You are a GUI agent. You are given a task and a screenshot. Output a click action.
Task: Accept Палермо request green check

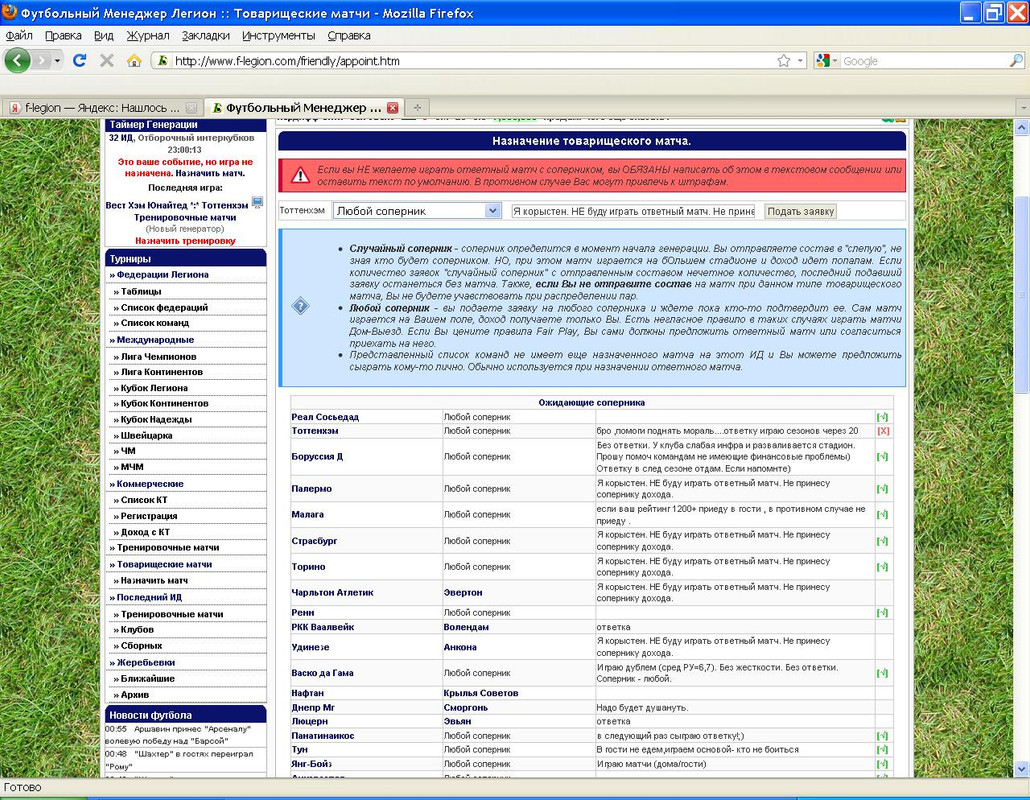point(882,489)
